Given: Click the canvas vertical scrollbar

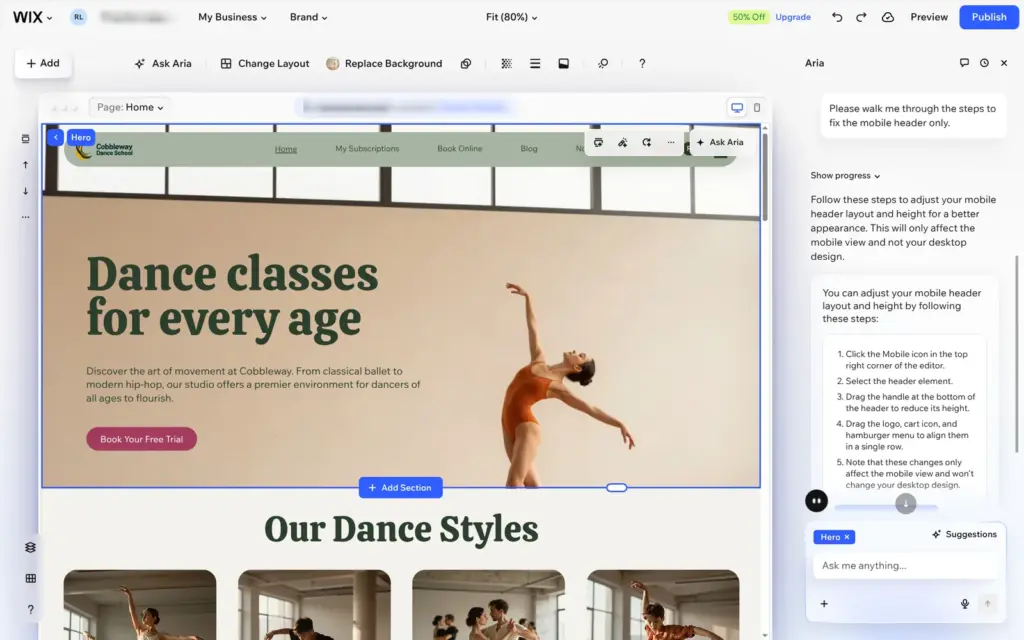Looking at the screenshot, I should pyautogui.click(x=765, y=176).
